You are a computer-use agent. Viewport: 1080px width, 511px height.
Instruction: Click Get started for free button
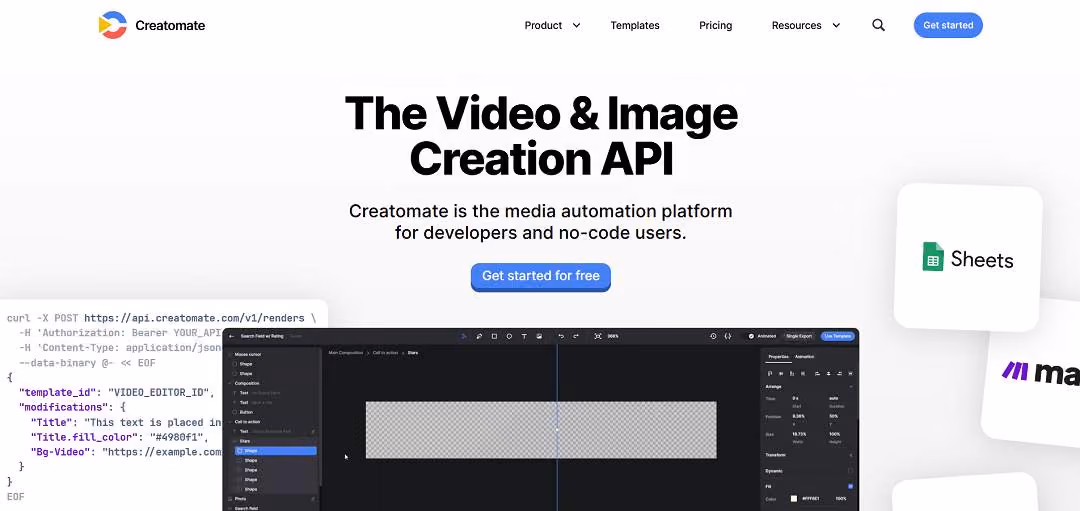pyautogui.click(x=541, y=276)
